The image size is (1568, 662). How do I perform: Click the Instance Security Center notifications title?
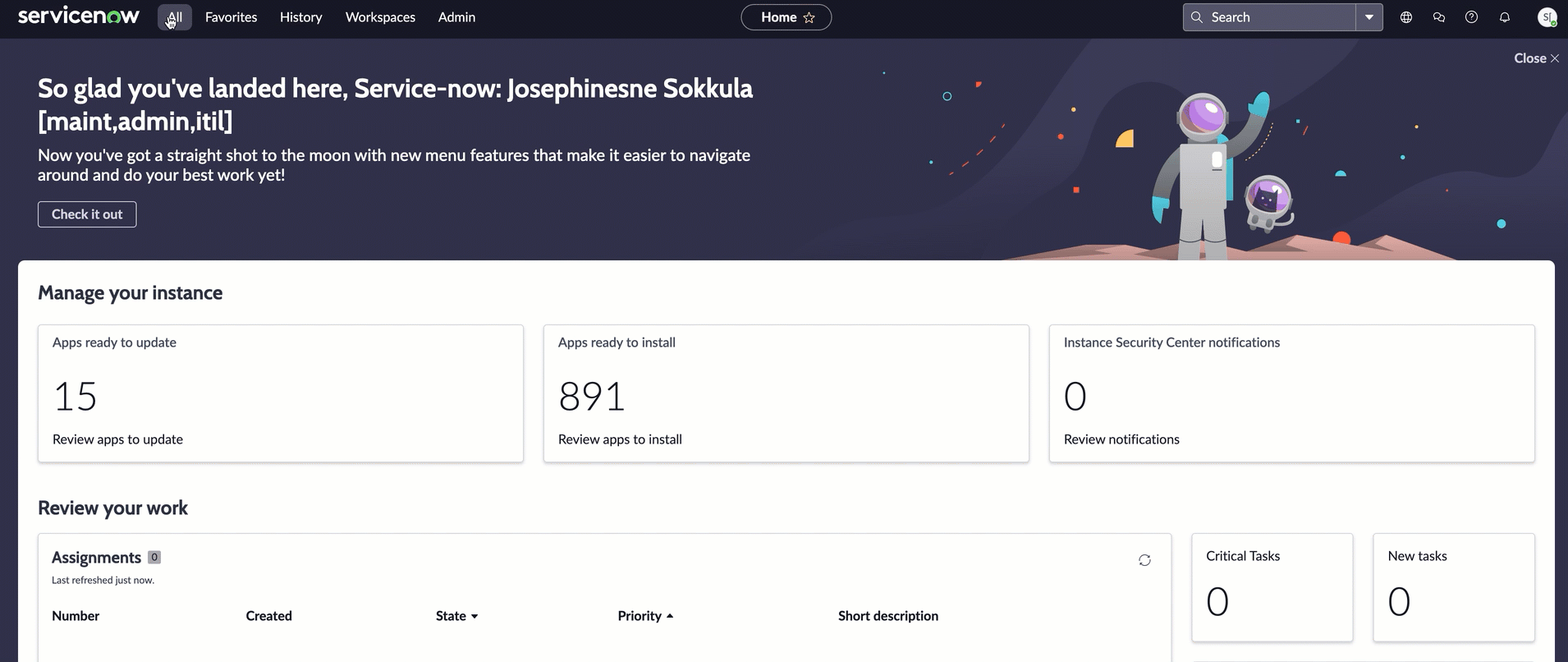pyautogui.click(x=1171, y=342)
